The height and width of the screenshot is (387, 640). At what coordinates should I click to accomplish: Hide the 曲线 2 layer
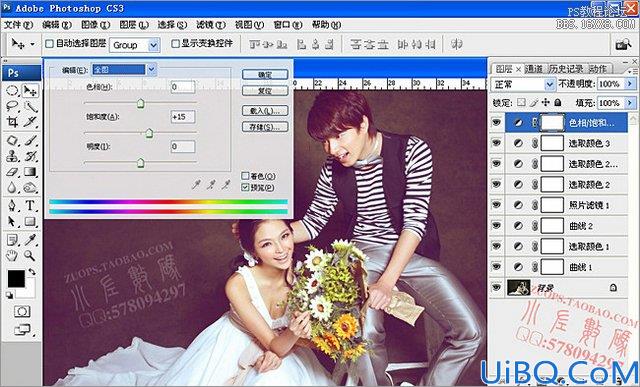[496, 225]
